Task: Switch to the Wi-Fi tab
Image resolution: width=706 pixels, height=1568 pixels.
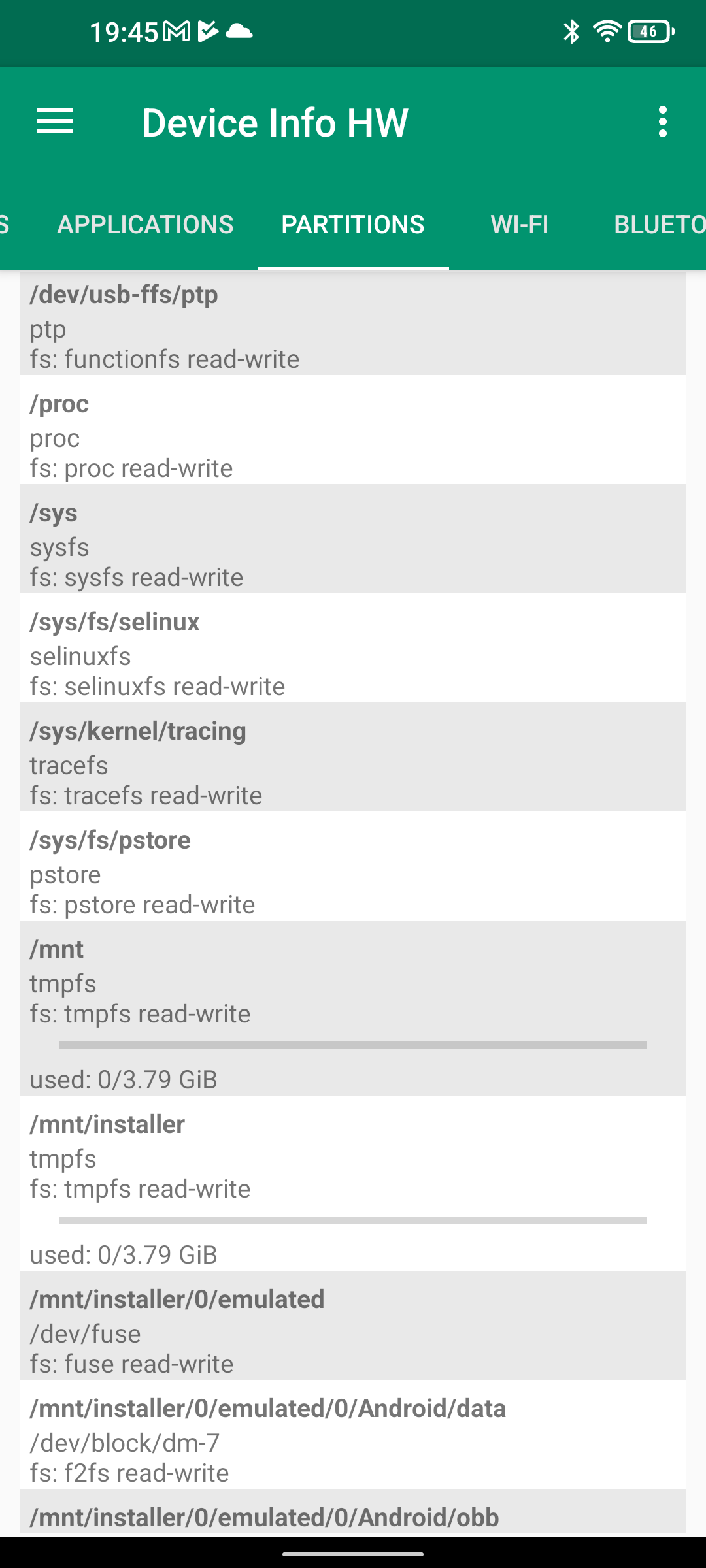Action: point(520,225)
